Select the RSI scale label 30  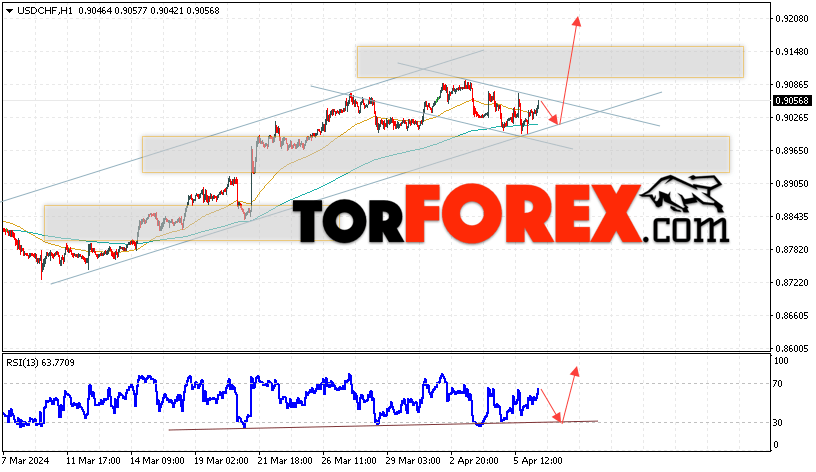pos(777,423)
